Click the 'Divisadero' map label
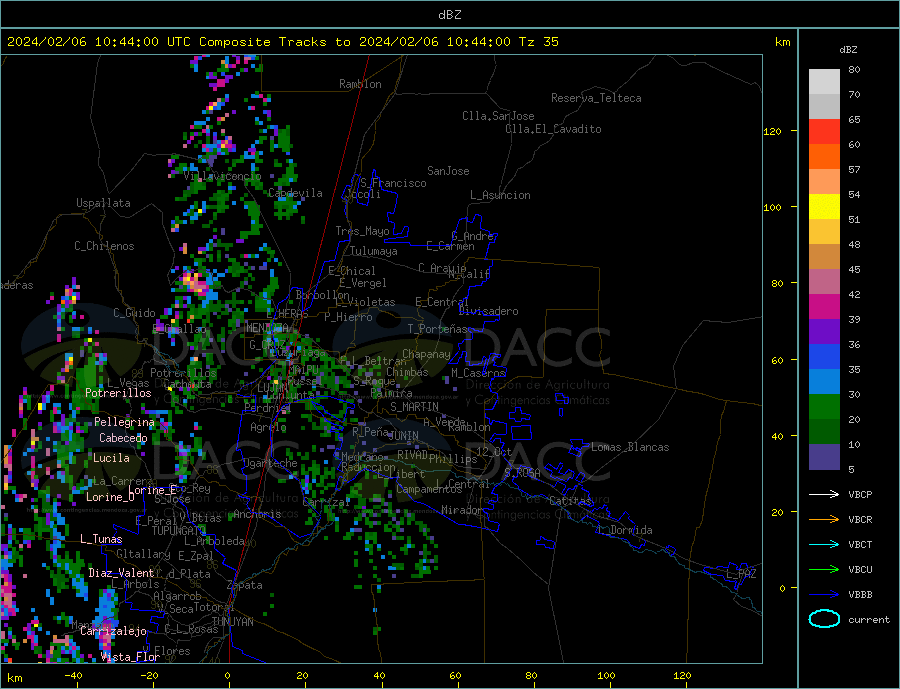The width and height of the screenshot is (900, 689). (x=488, y=311)
